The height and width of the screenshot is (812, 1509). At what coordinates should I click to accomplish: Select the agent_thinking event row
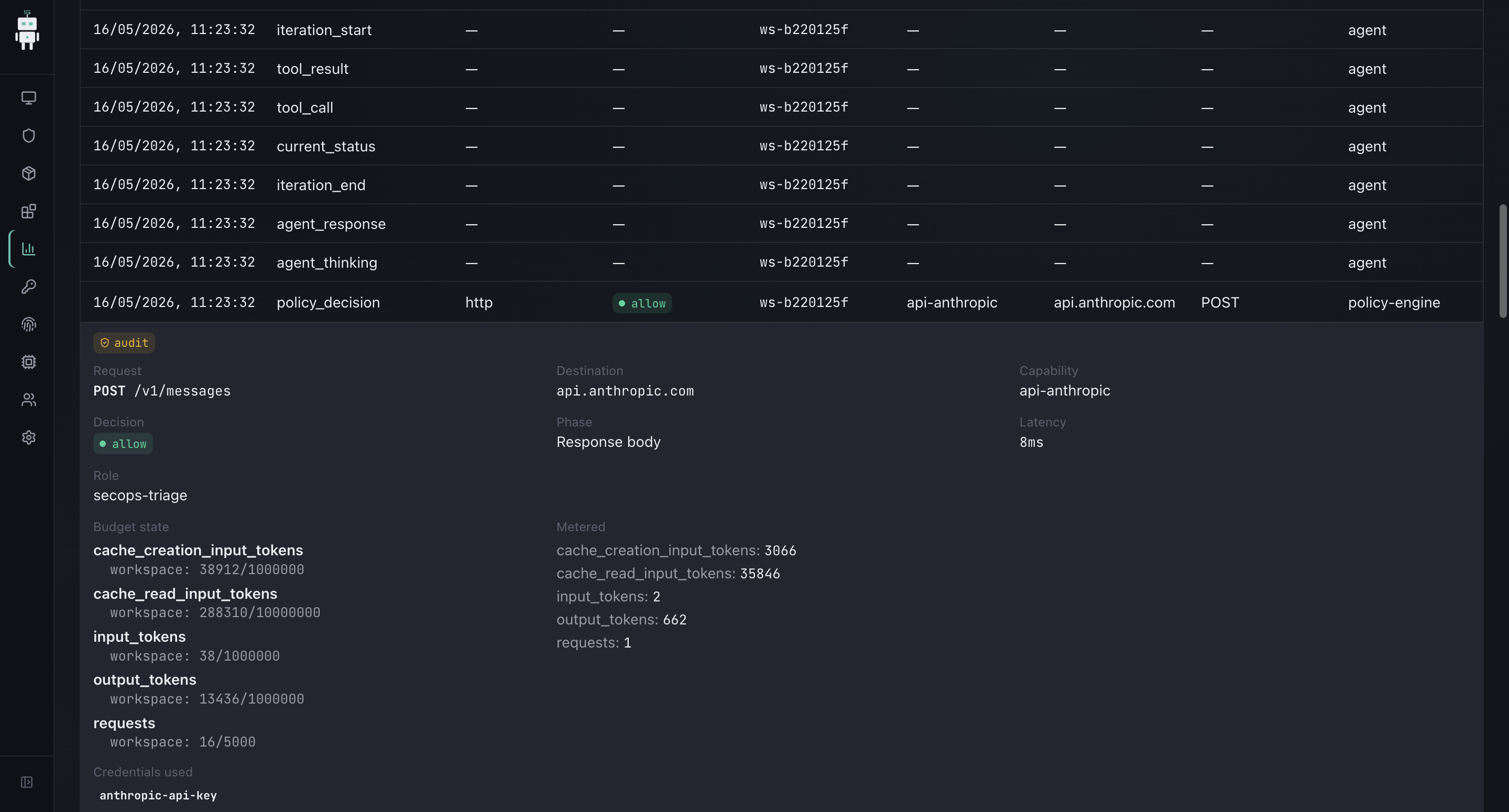[x=781, y=262]
